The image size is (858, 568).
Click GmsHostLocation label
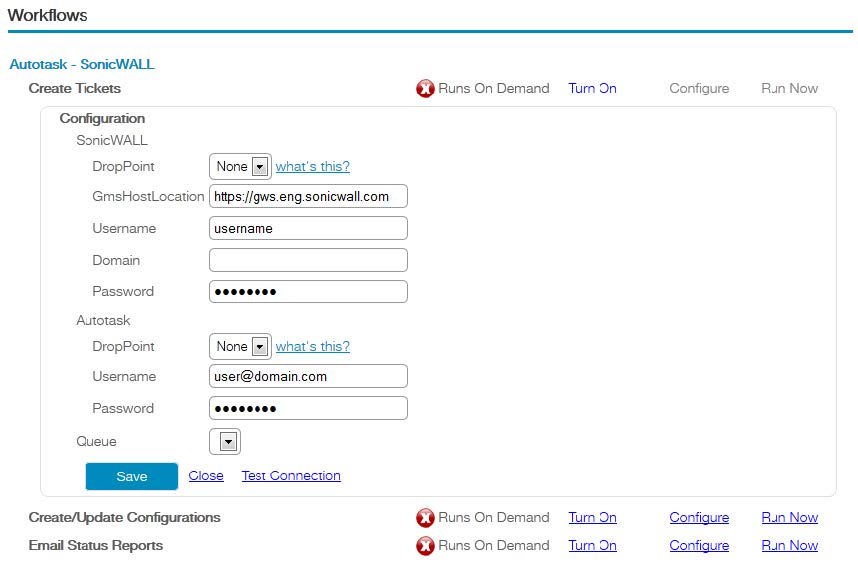coord(148,196)
